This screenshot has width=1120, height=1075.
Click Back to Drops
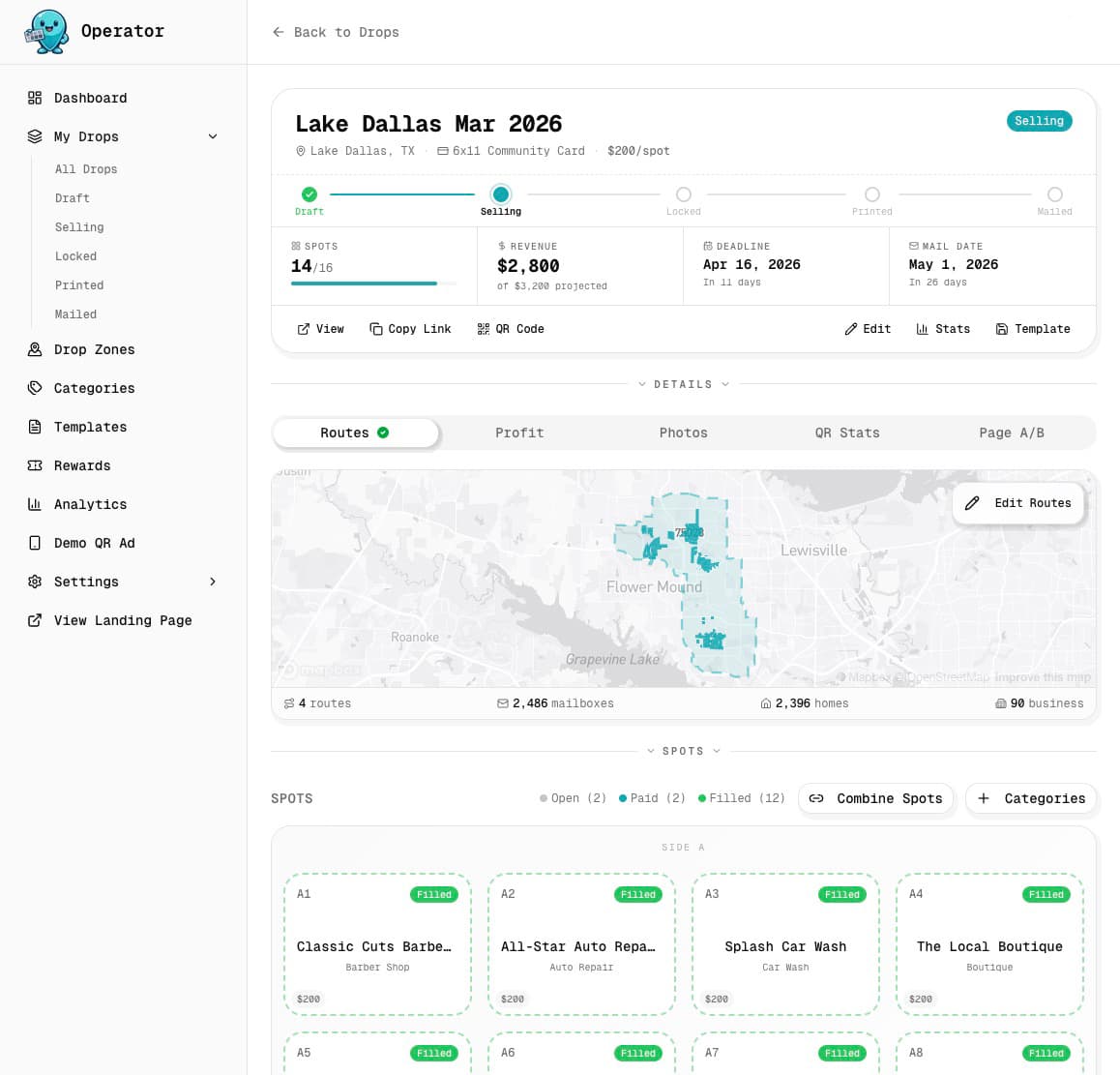[x=335, y=32]
